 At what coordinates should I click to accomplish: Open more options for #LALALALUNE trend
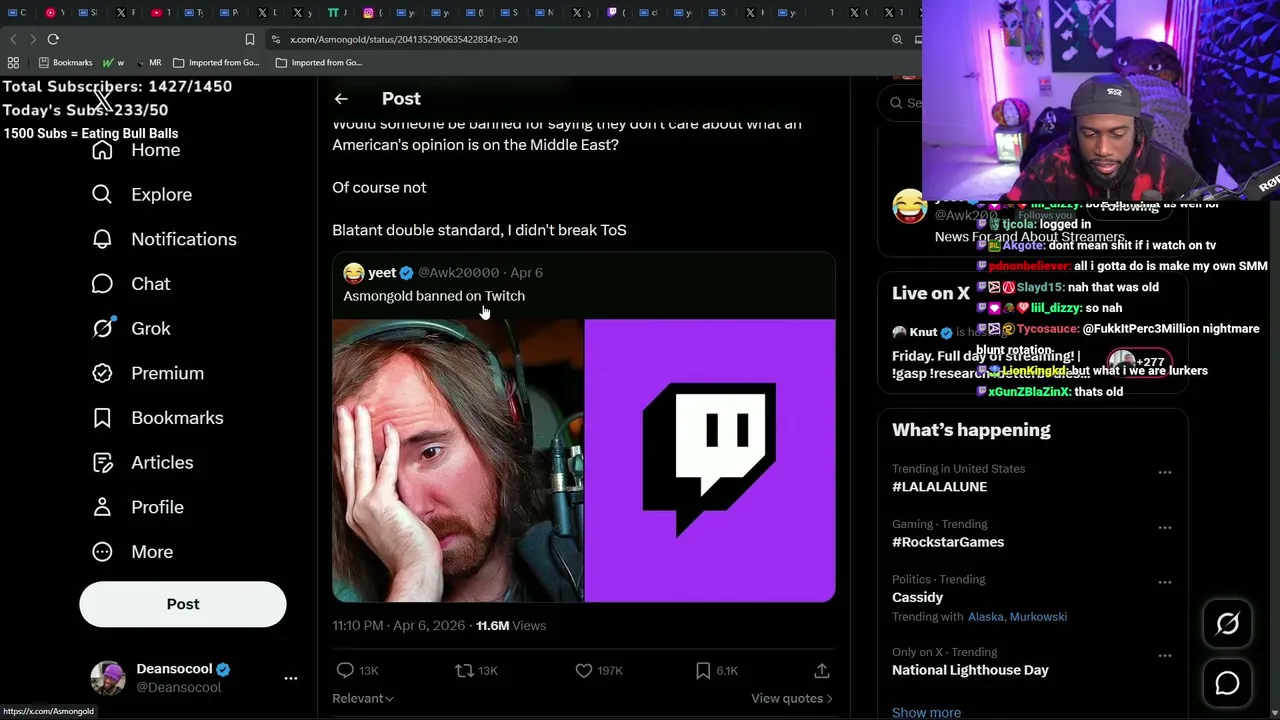(1164, 472)
